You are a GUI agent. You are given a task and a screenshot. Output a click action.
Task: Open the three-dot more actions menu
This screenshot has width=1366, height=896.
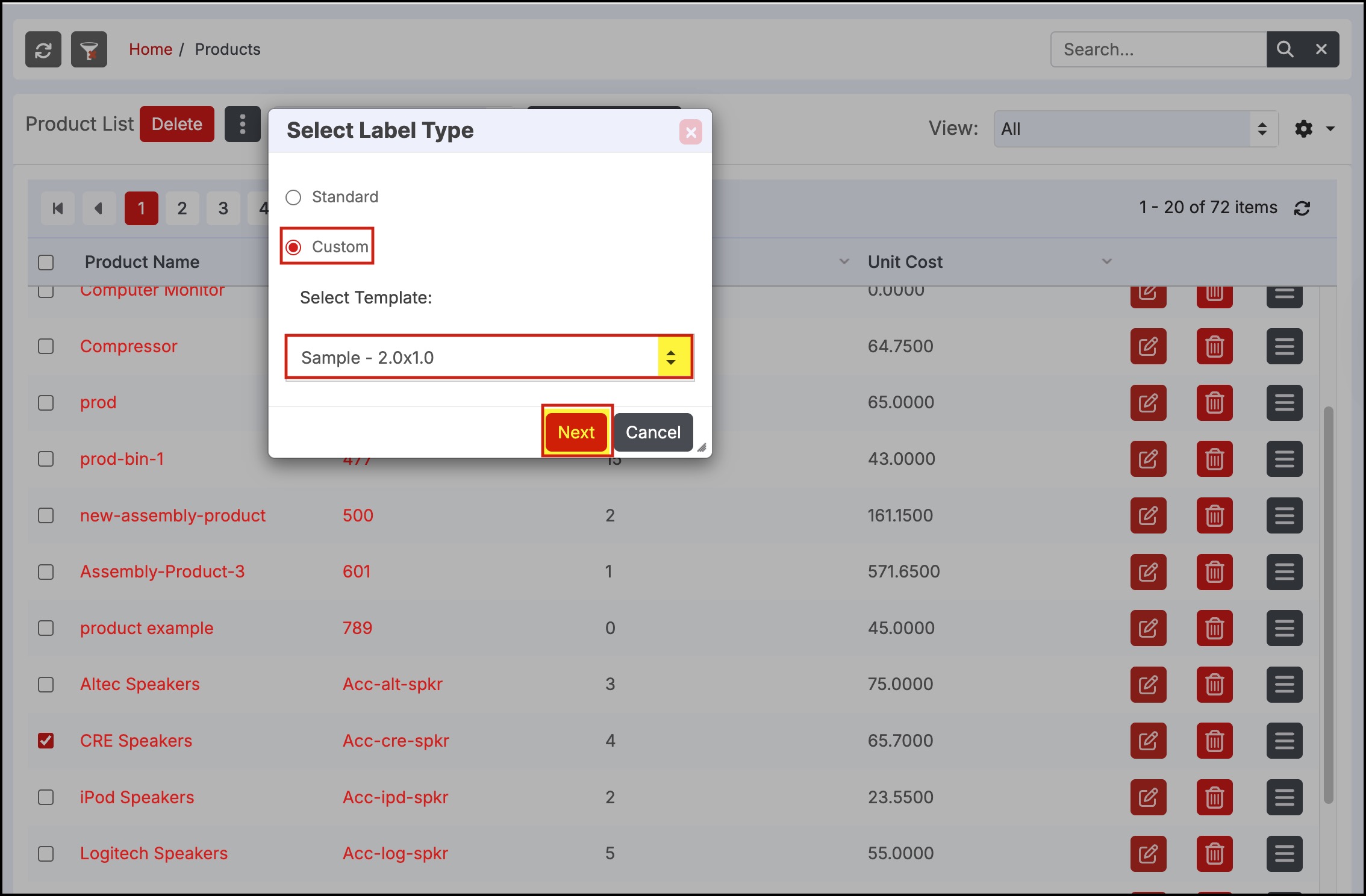click(242, 124)
